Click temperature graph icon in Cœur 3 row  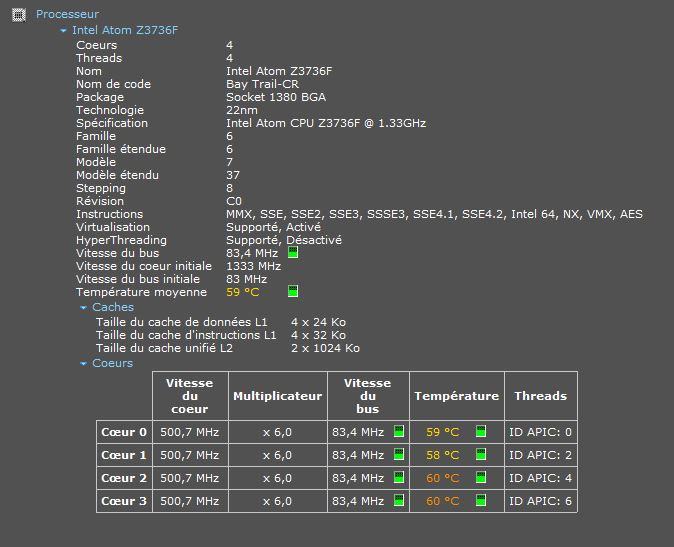pyautogui.click(x=481, y=501)
